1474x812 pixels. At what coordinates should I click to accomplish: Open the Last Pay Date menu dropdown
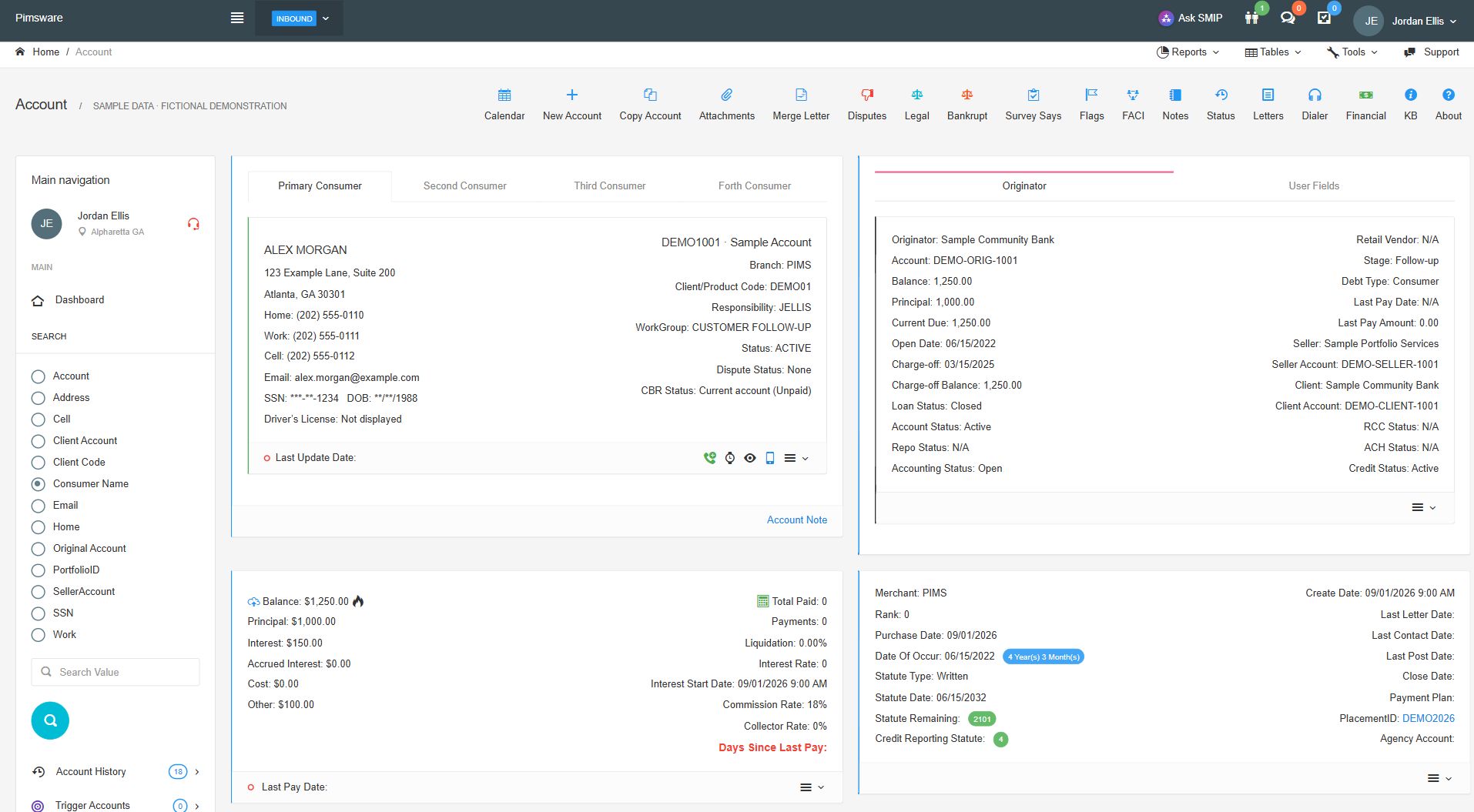click(x=812, y=787)
